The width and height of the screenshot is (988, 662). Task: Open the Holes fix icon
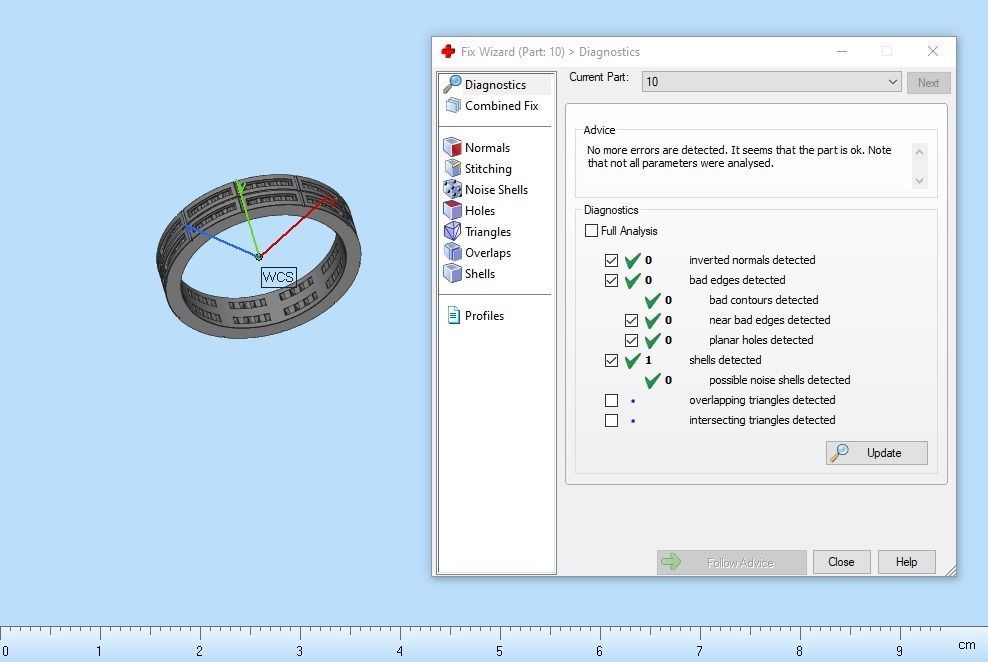point(452,210)
